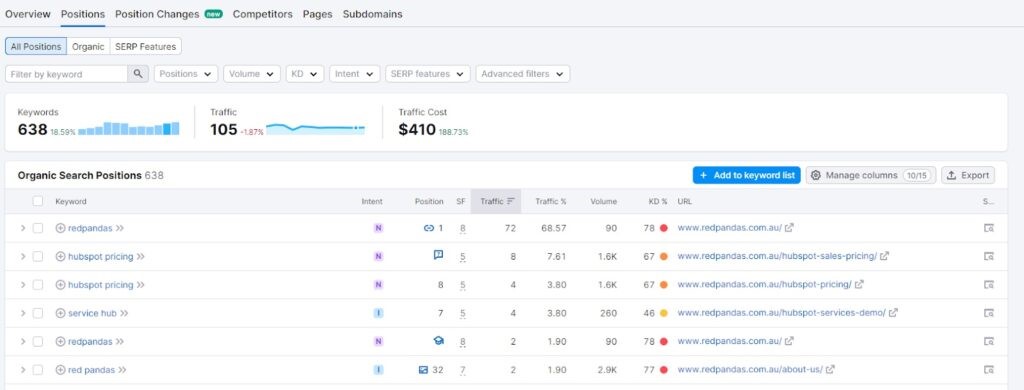This screenshot has width=1024, height=390.
Task: Open external link icon for hubspot-sales-pricing URL
Action: (884, 256)
